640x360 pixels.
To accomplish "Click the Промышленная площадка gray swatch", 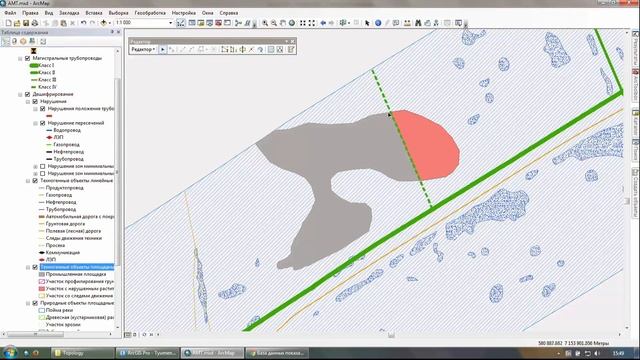I will (x=41, y=275).
